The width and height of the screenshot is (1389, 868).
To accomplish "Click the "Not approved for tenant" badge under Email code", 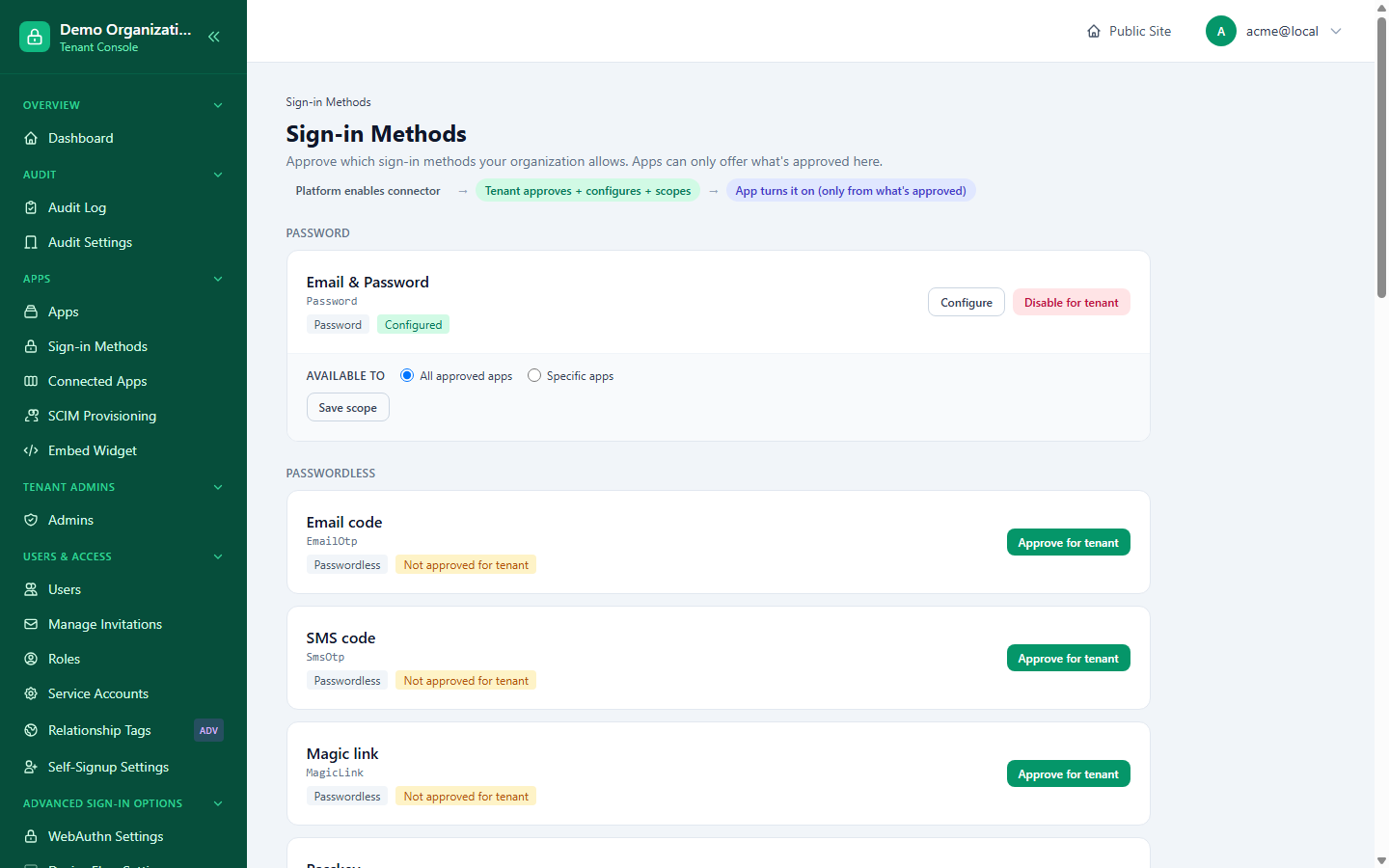I will coord(466,564).
